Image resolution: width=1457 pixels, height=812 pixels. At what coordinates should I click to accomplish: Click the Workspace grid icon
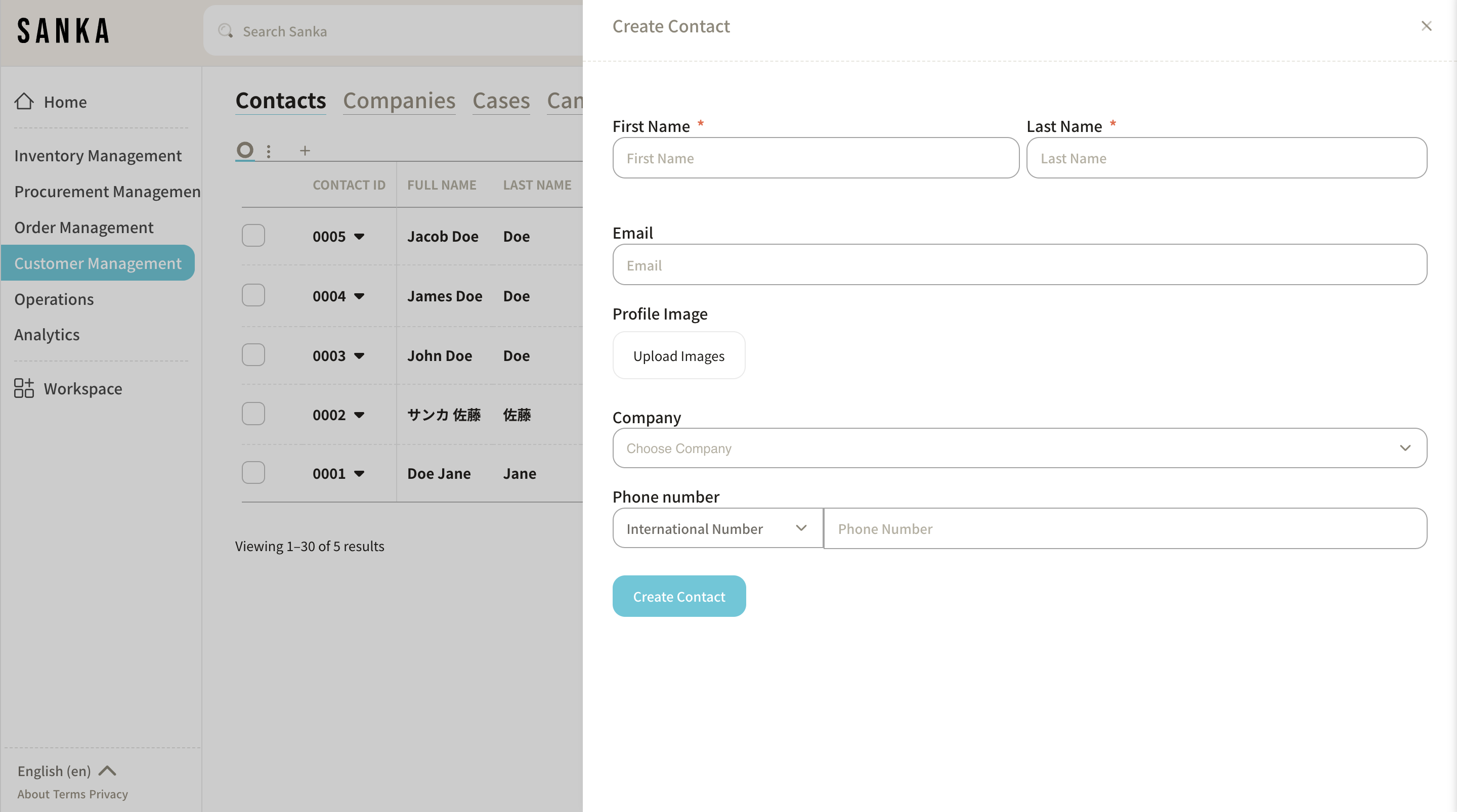(x=24, y=388)
